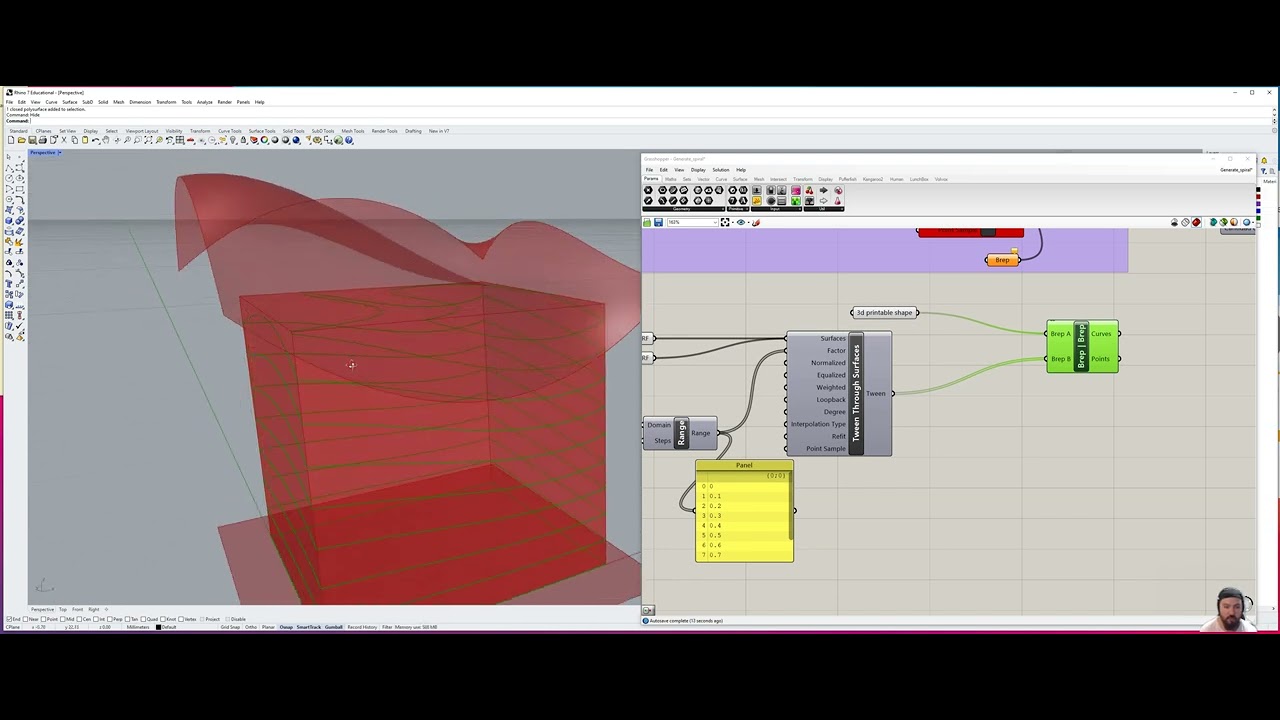Click the Save icon in Rhino toolbar

[32, 140]
